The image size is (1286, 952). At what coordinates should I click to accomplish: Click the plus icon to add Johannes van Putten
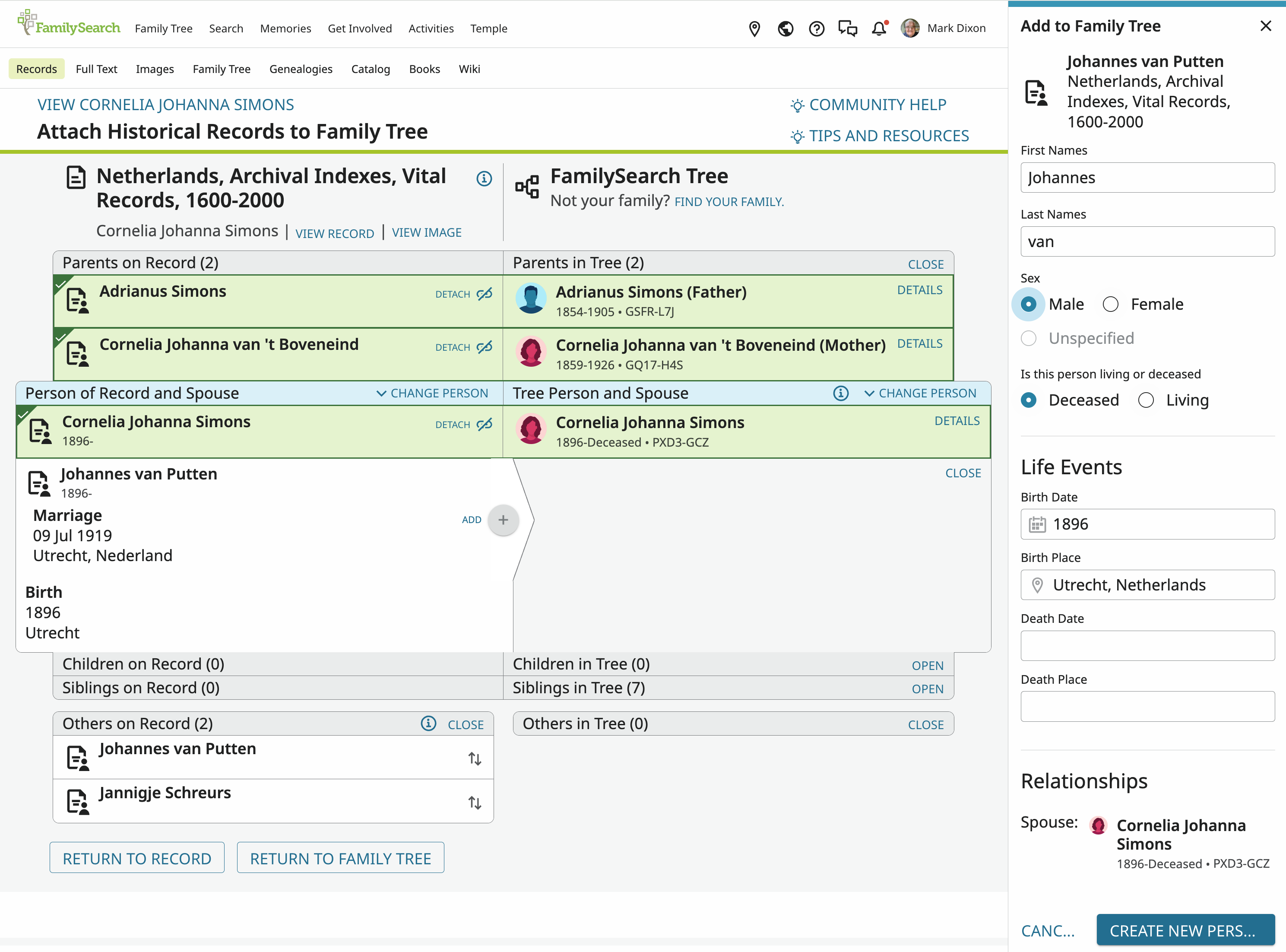pyautogui.click(x=503, y=520)
